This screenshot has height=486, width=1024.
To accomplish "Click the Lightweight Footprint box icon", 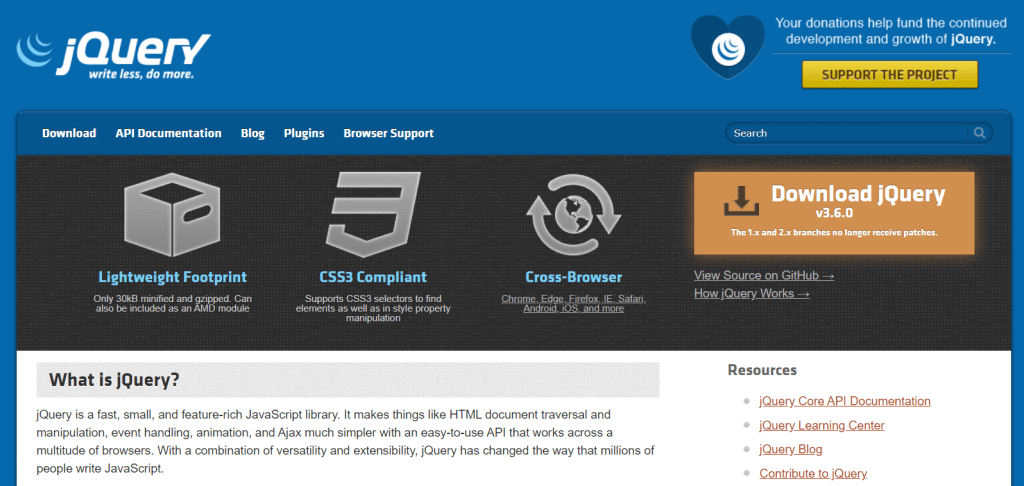I will pyautogui.click(x=172, y=215).
